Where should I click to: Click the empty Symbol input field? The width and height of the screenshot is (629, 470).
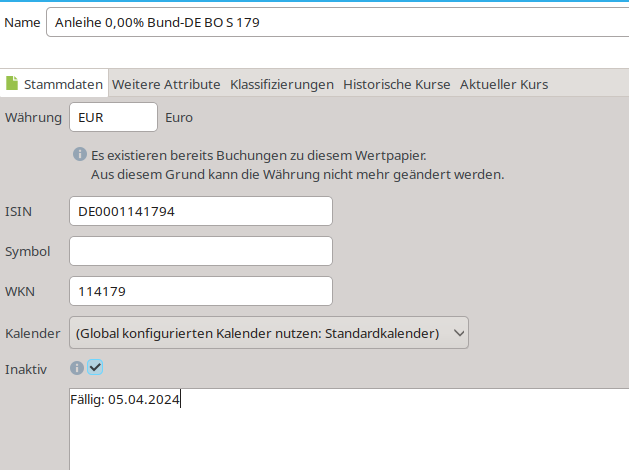click(x=200, y=251)
